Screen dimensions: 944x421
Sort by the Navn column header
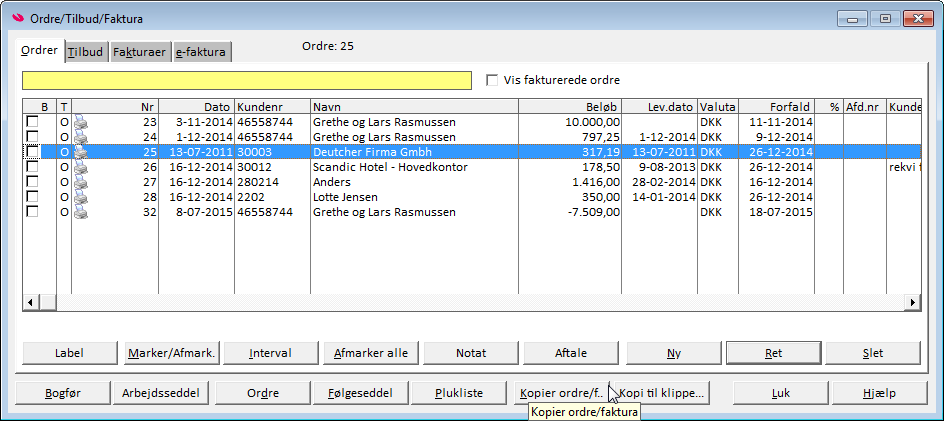pos(414,107)
